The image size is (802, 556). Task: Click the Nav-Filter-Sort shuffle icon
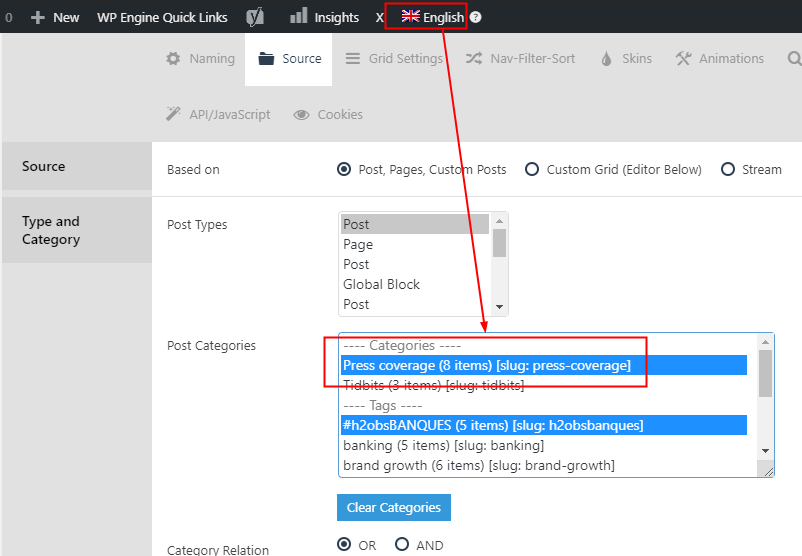tap(474, 58)
